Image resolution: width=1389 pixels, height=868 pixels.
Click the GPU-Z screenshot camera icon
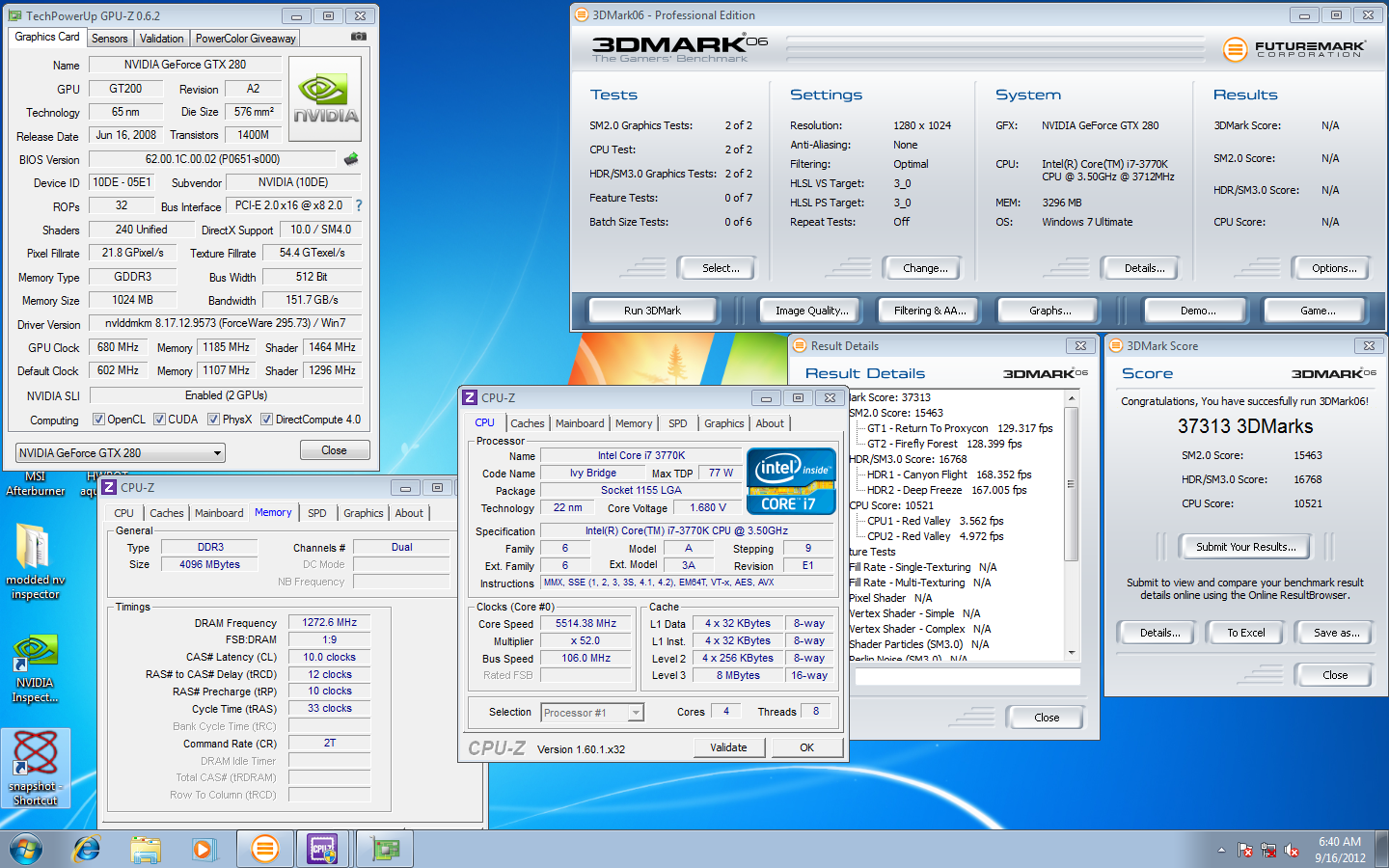[359, 37]
